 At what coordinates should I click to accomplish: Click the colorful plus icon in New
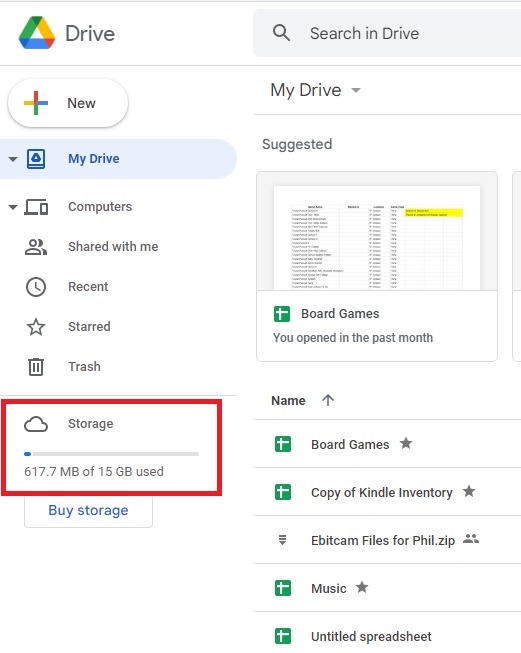click(x=36, y=103)
